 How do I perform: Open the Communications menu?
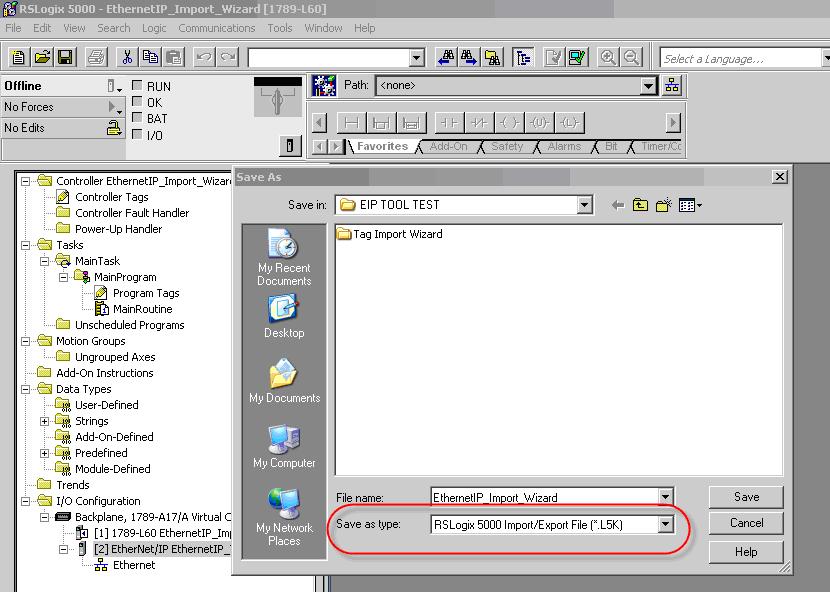point(216,28)
